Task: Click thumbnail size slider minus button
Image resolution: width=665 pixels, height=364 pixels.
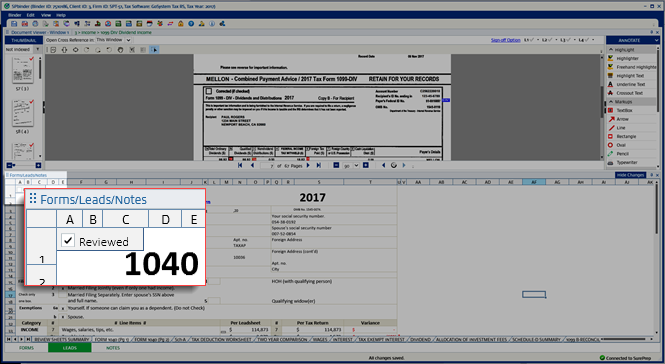Action: 9,165
